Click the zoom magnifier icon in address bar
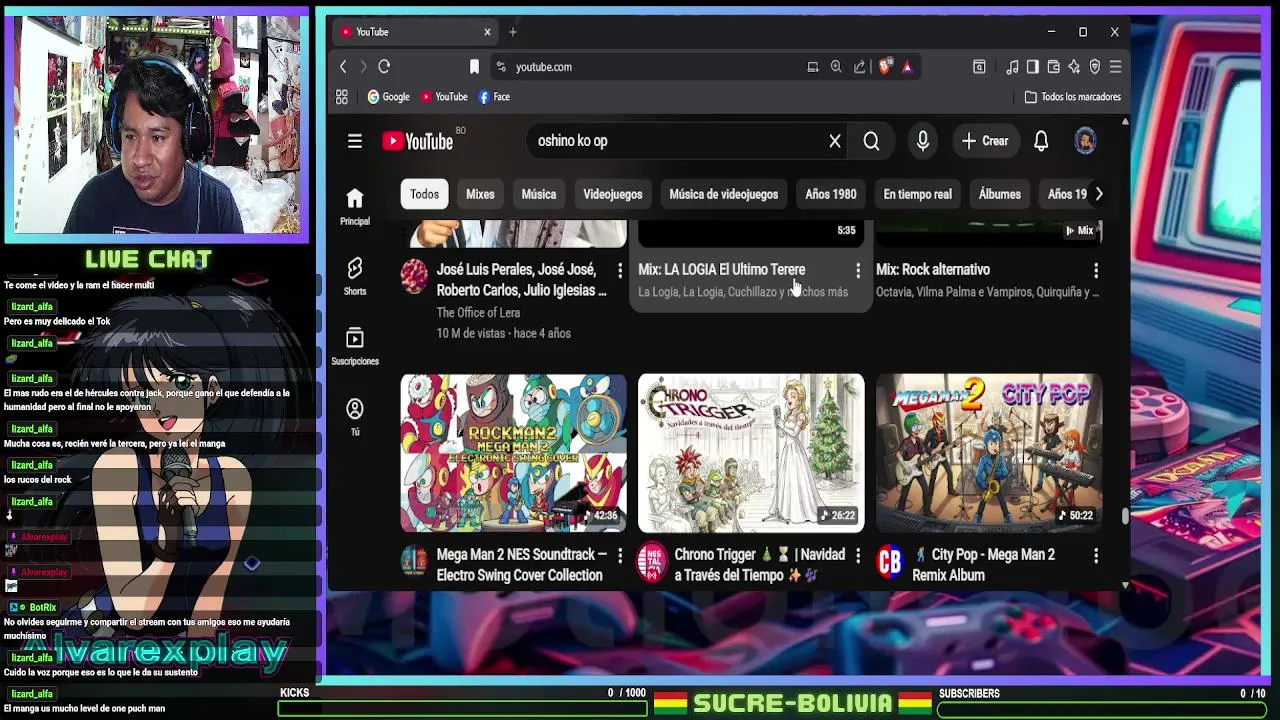Image resolution: width=1280 pixels, height=720 pixels. point(836,67)
